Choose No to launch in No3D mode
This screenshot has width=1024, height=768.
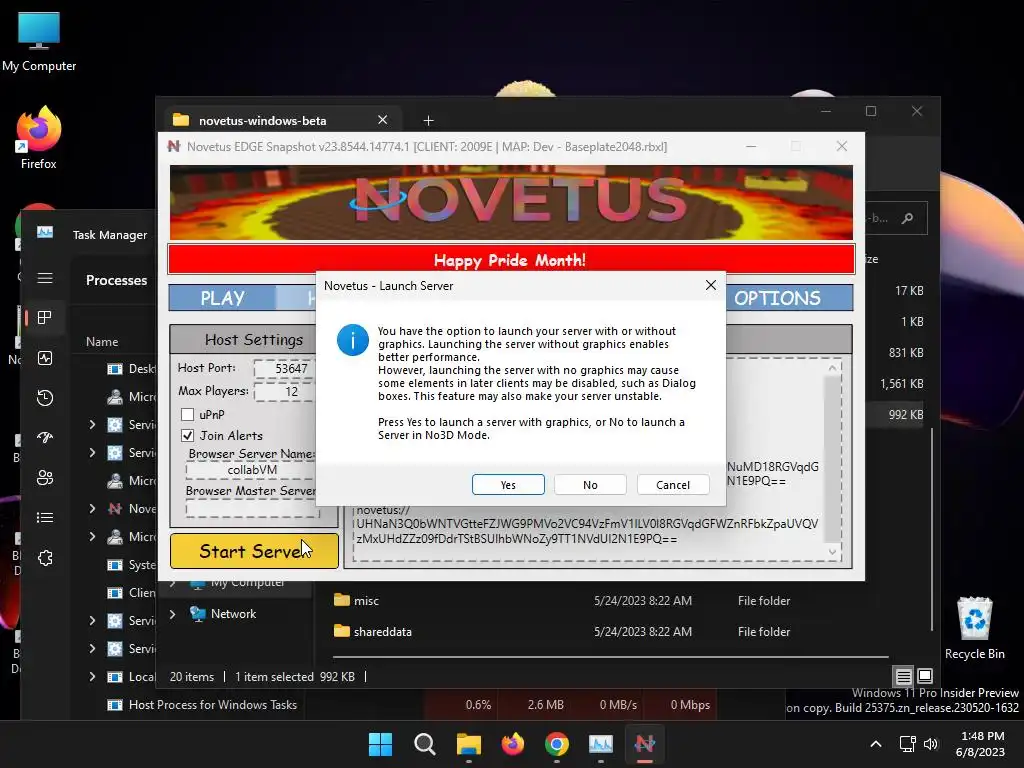(x=590, y=485)
